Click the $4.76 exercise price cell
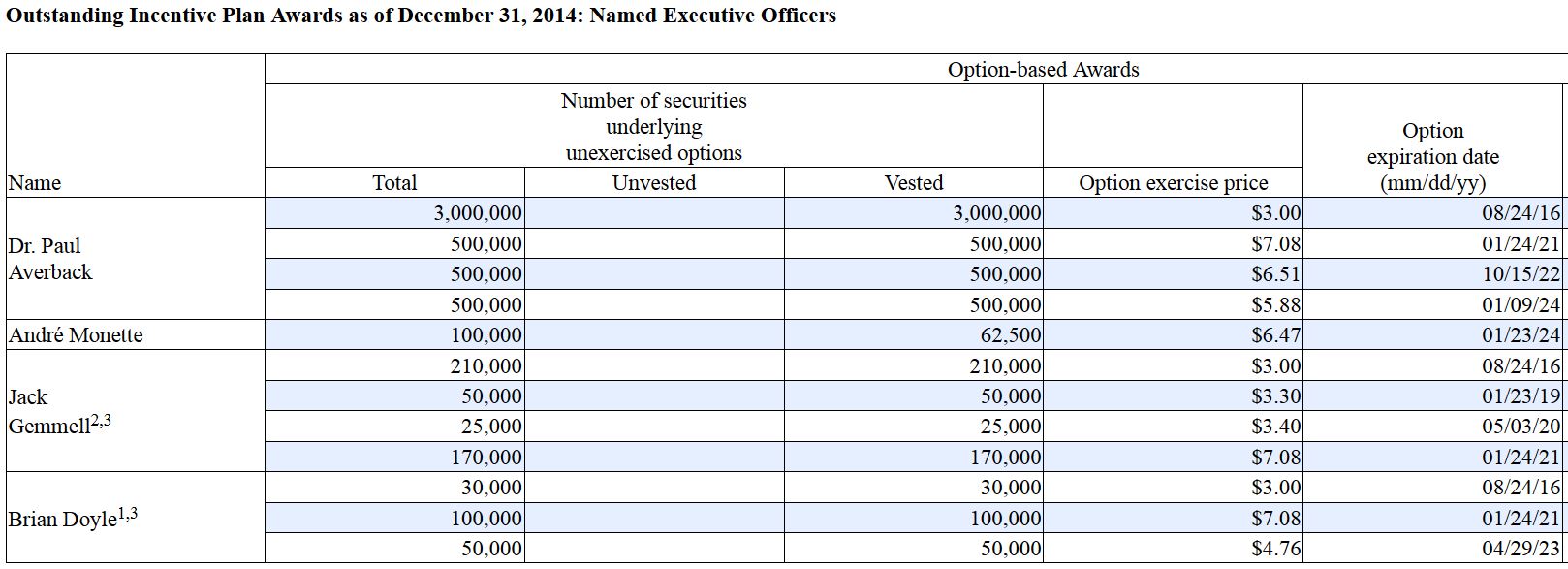This screenshot has width=1568, height=569. coord(1275,549)
